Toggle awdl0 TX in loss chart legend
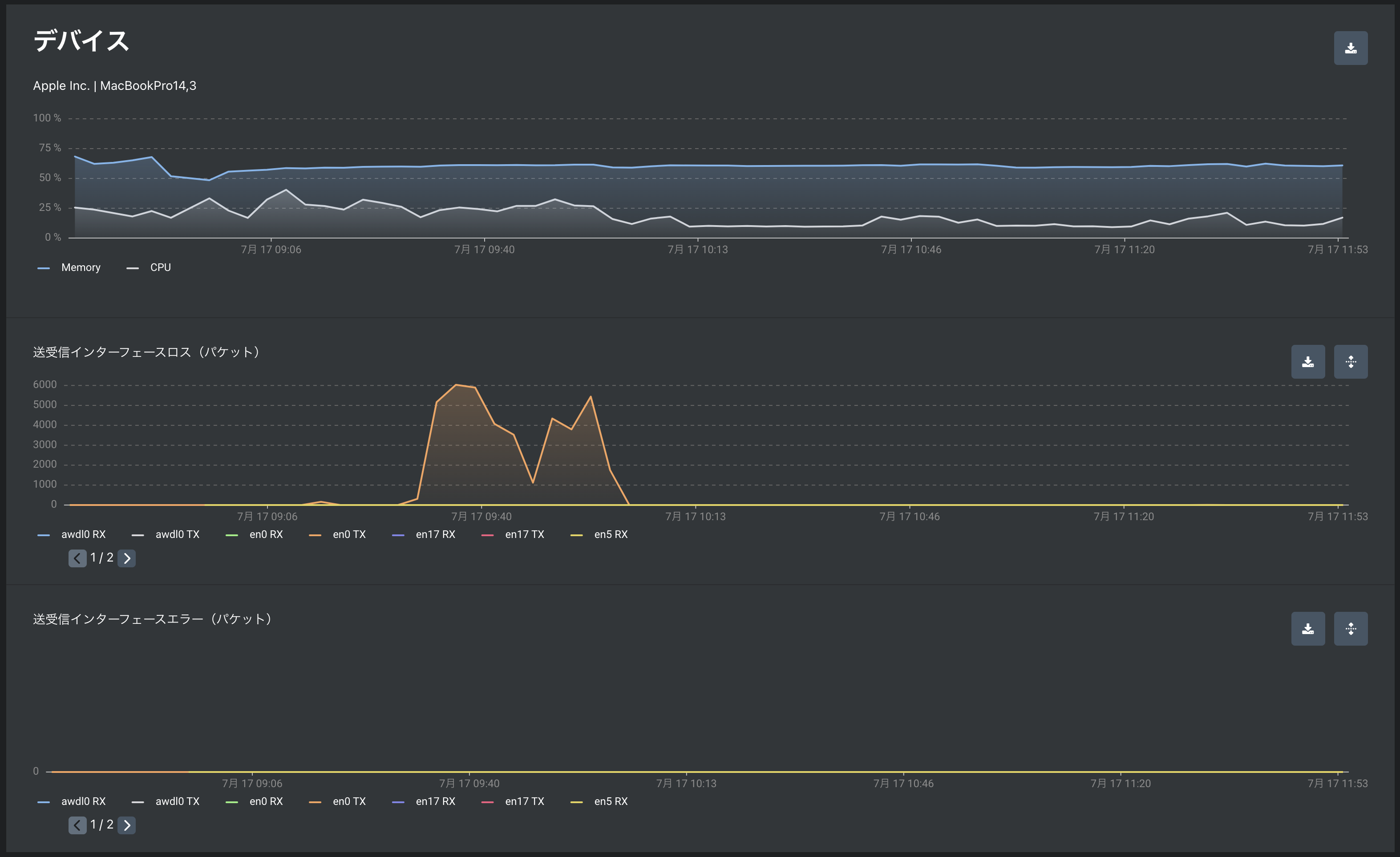The image size is (1400, 857). click(166, 535)
